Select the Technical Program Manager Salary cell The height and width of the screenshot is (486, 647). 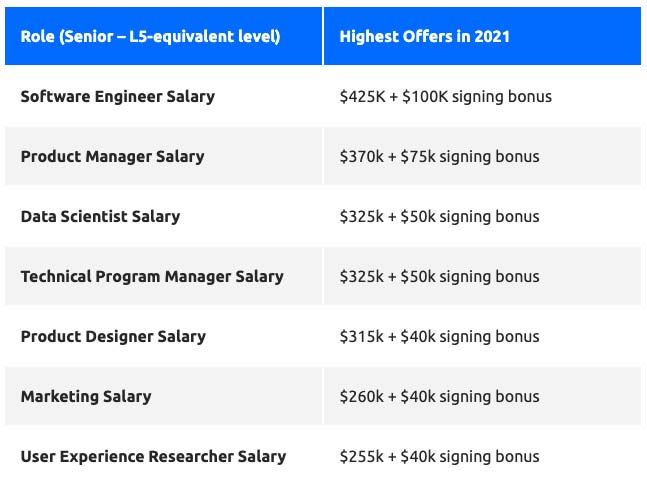click(152, 277)
